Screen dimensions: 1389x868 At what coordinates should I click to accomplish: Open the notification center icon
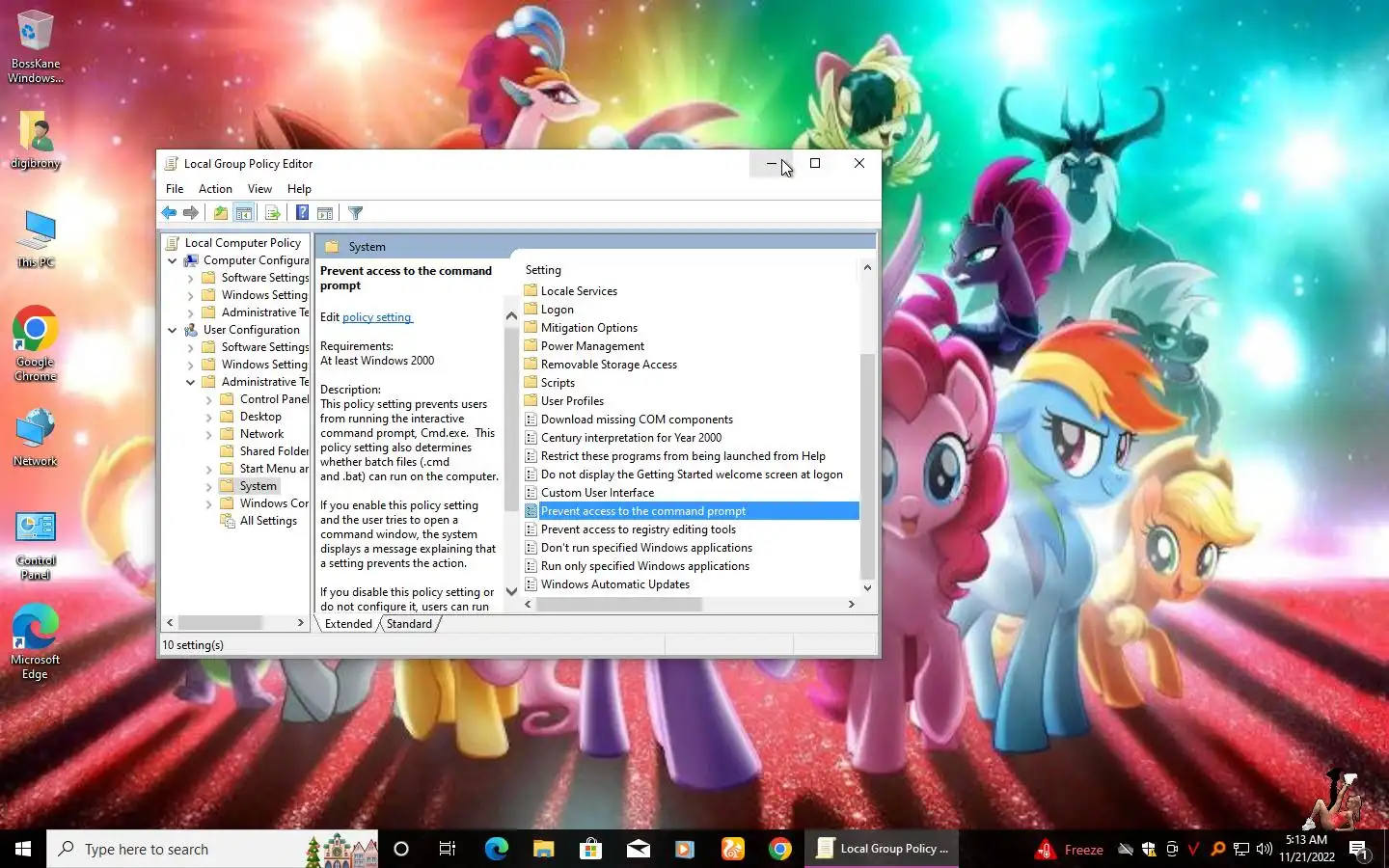click(x=1358, y=850)
